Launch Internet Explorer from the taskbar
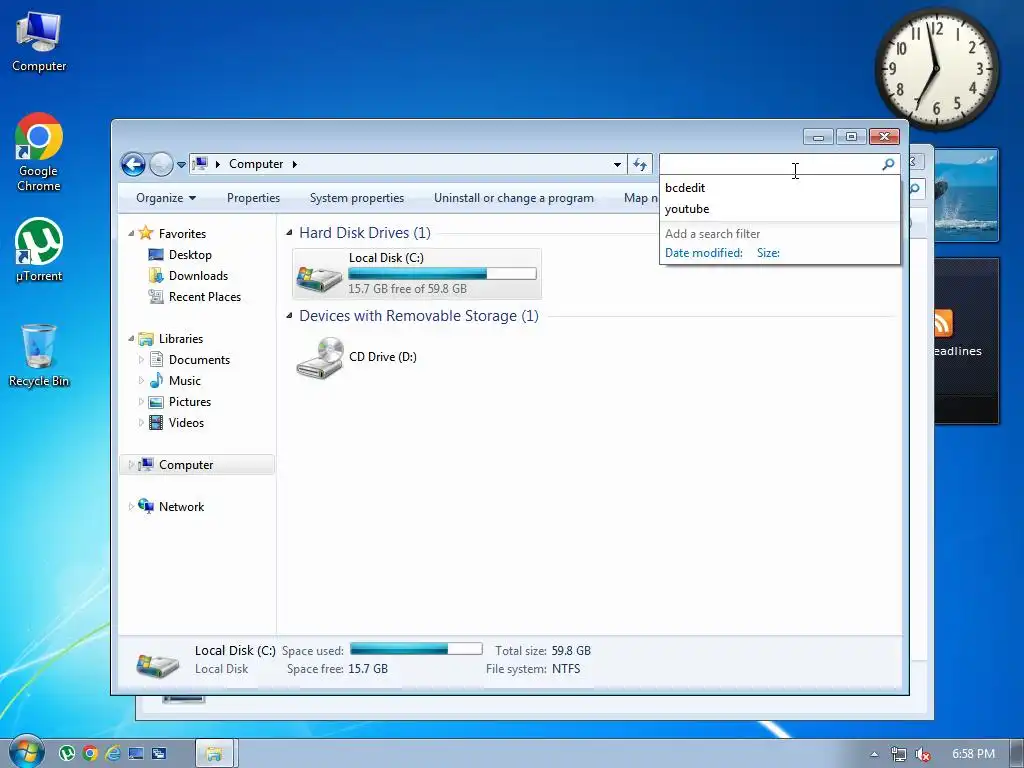The width and height of the screenshot is (1024, 768). (113, 754)
